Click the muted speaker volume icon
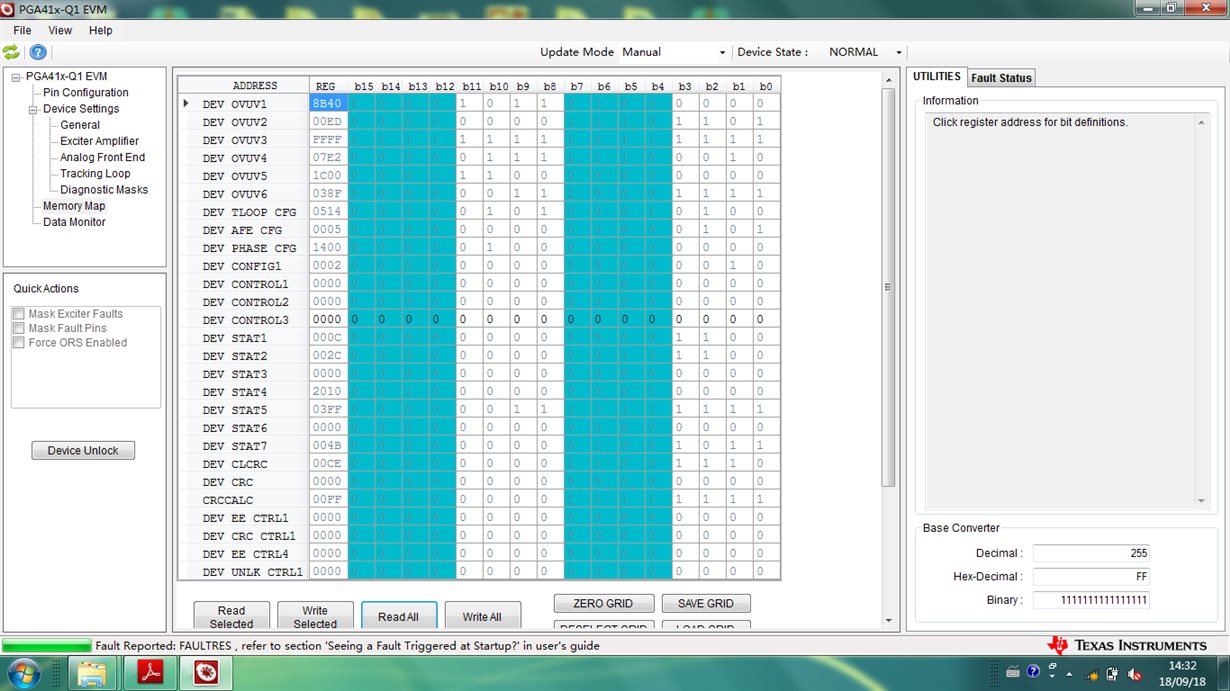The height and width of the screenshot is (691, 1230). point(1132,673)
